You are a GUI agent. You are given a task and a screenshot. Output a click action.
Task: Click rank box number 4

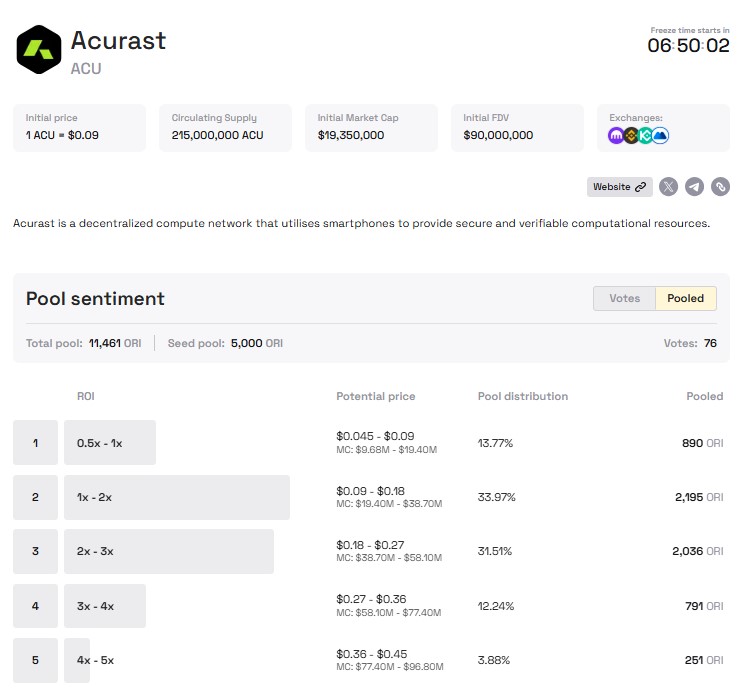[x=36, y=606]
